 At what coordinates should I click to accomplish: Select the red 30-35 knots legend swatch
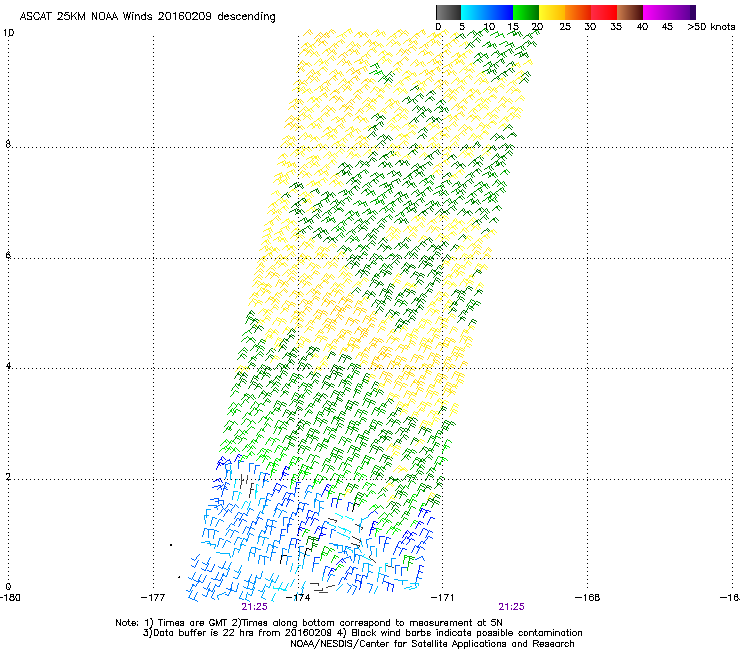coord(604,12)
